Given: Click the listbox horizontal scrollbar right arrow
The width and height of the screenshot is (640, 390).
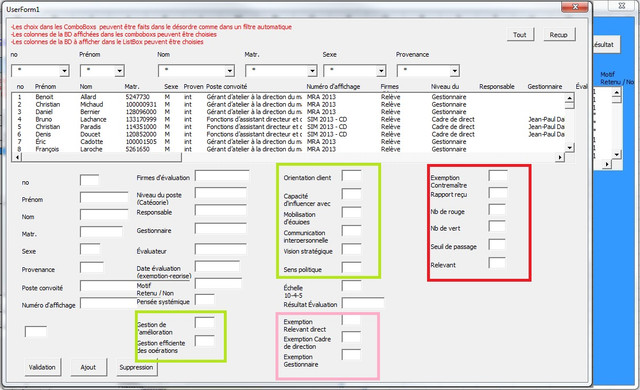Looking at the screenshot, I should 560,157.
